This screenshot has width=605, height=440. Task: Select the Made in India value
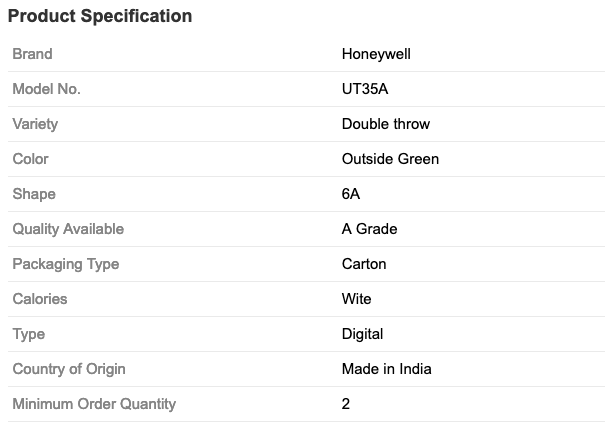pyautogui.click(x=387, y=369)
